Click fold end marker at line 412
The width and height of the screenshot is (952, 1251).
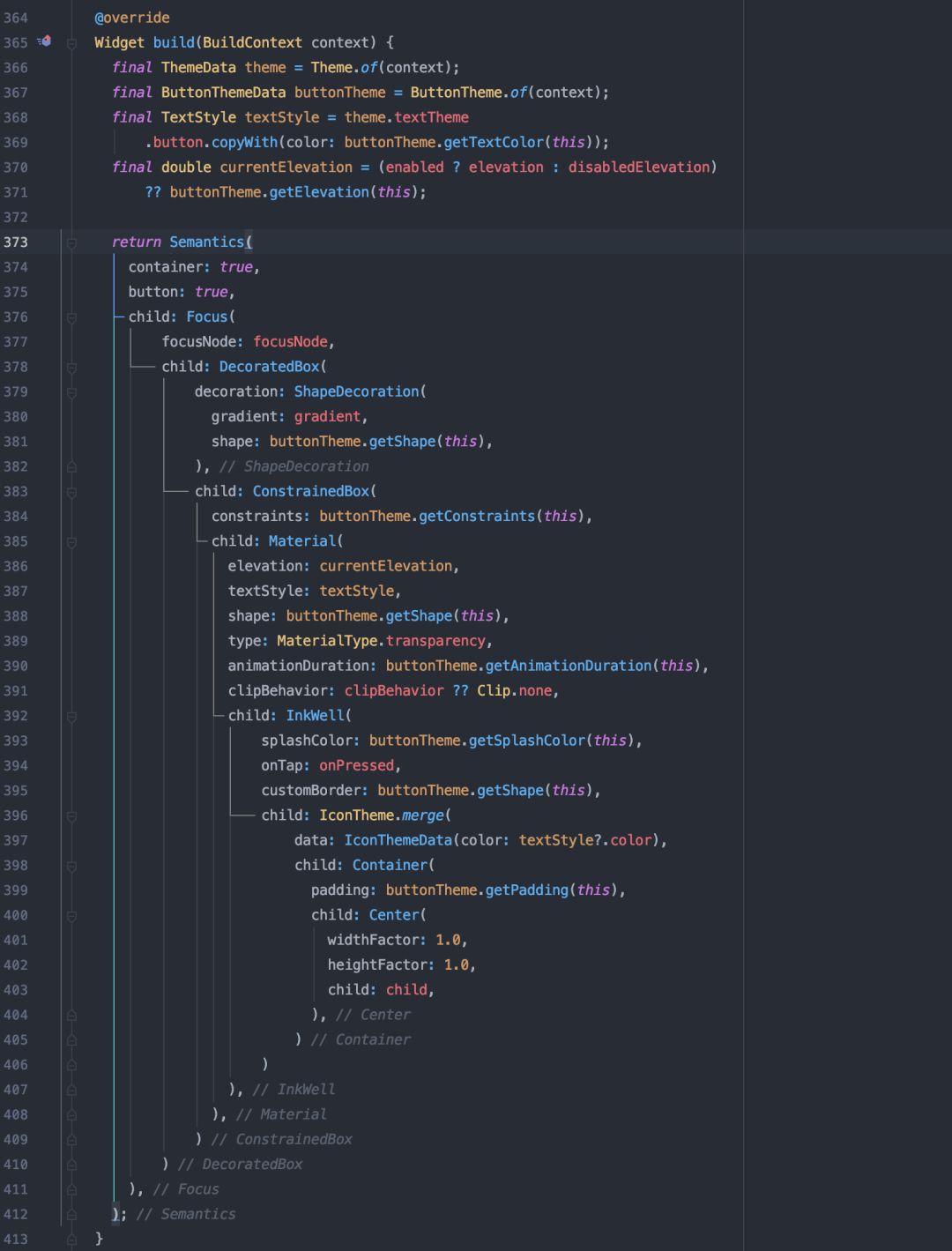coord(71,1215)
